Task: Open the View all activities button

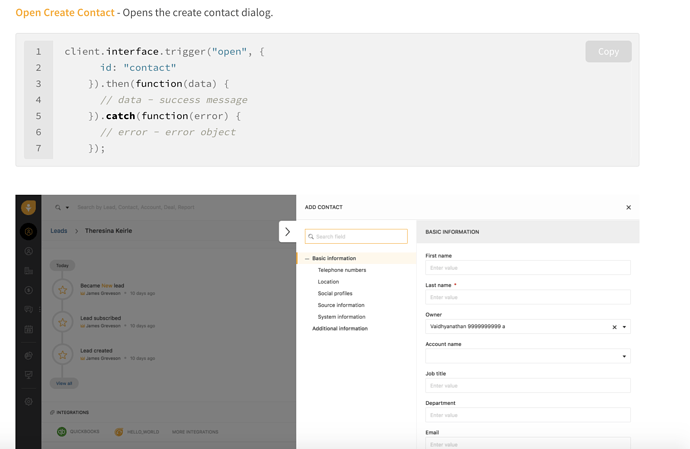Action: 64,383
